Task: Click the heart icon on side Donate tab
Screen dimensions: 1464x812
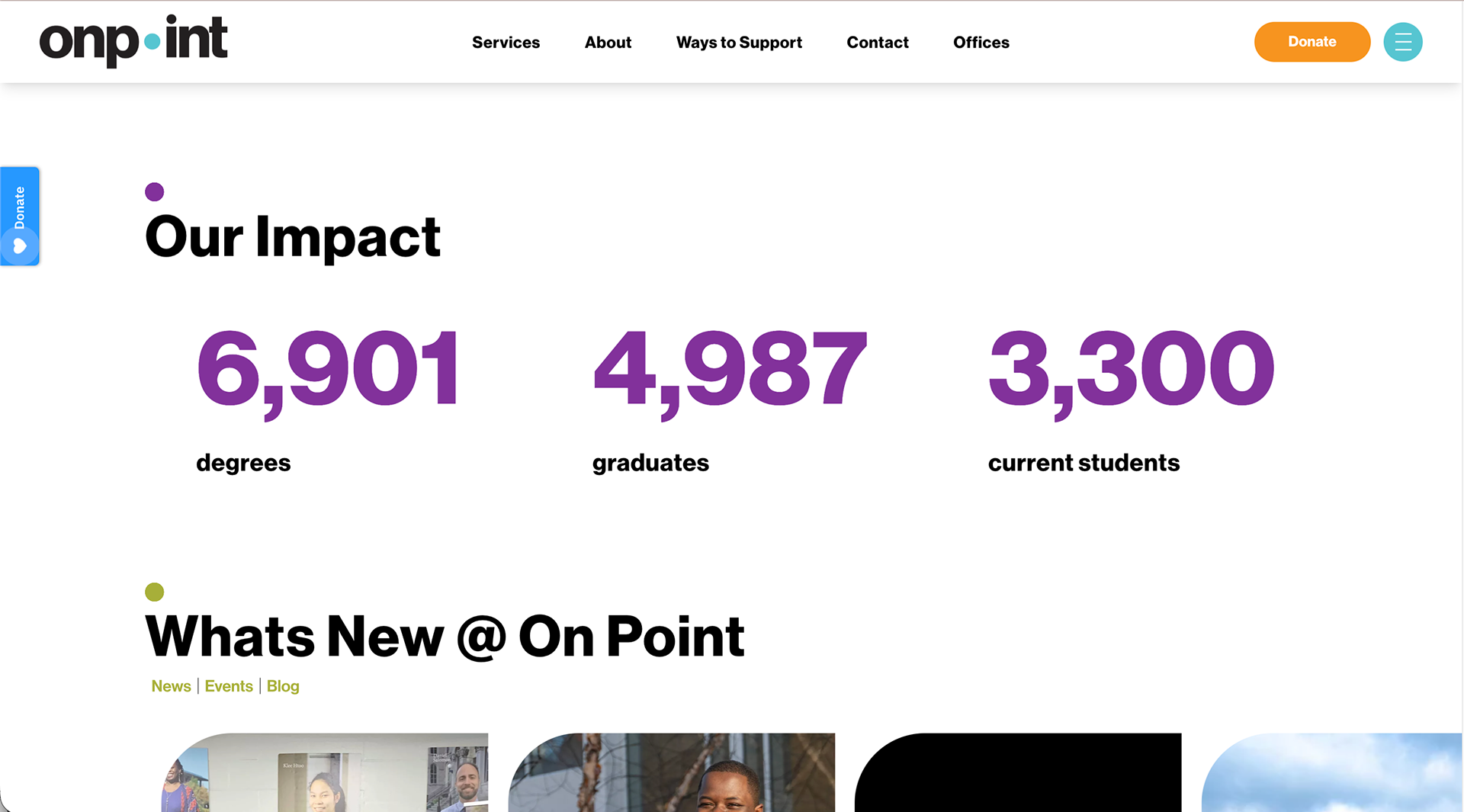Action: coord(20,246)
